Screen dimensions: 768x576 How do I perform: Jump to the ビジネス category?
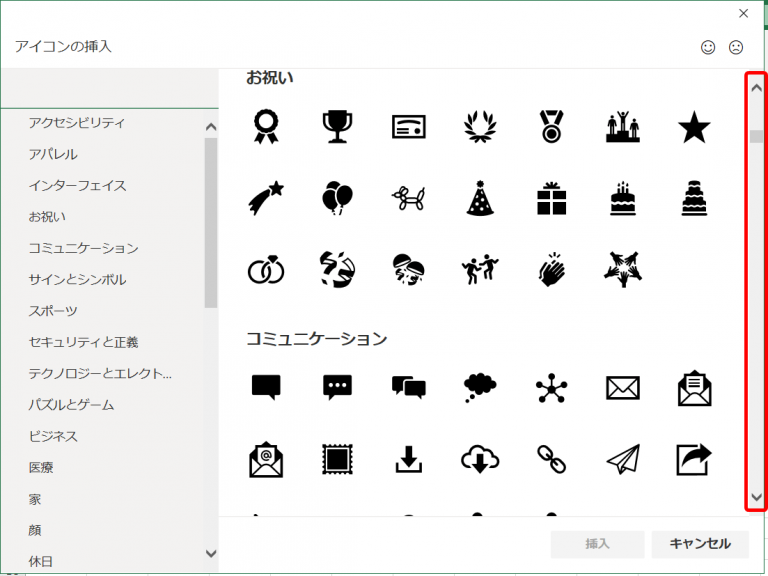(x=54, y=436)
